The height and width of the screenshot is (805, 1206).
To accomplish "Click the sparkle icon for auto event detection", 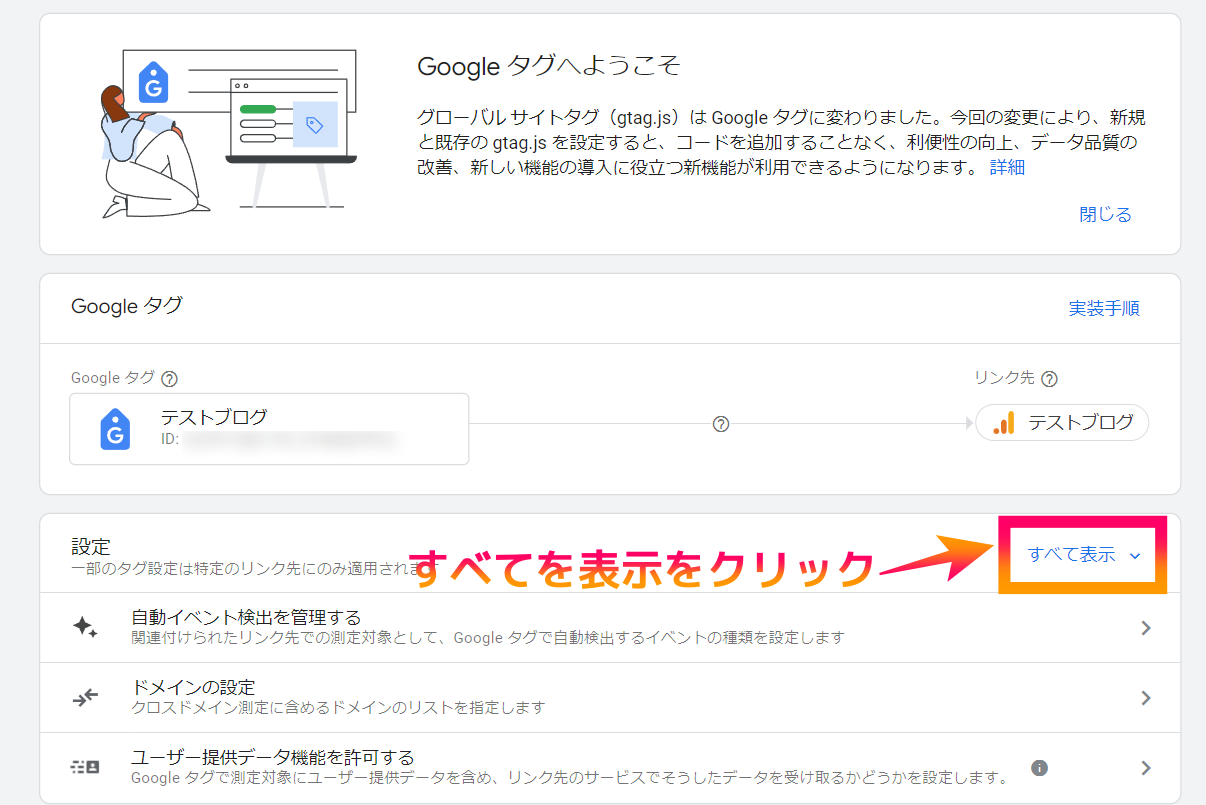I will pos(85,627).
